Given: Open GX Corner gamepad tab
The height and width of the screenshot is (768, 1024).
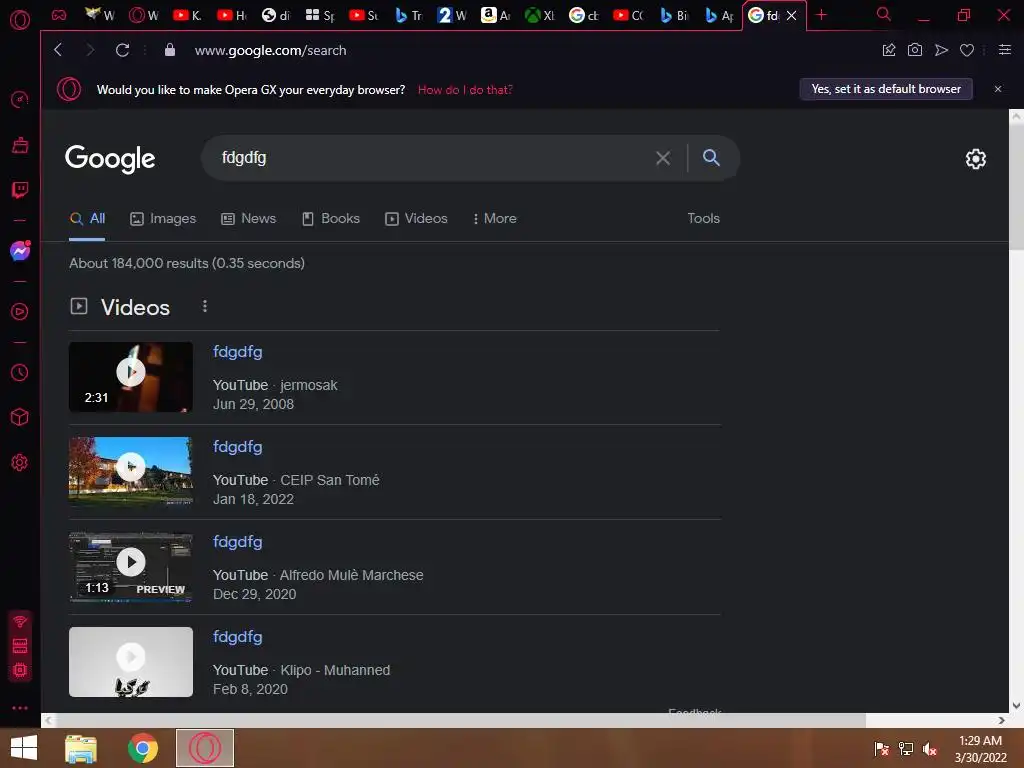Looking at the screenshot, I should coord(59,15).
